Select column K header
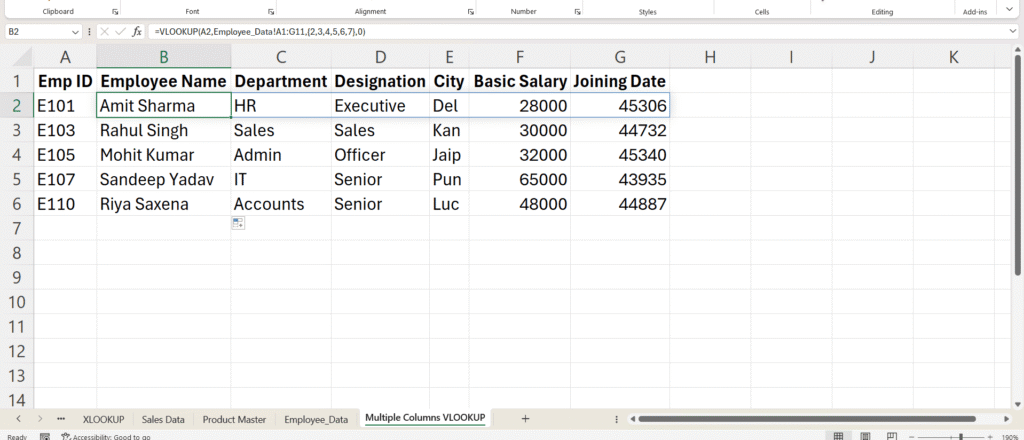This screenshot has width=1024, height=440. tap(953, 57)
